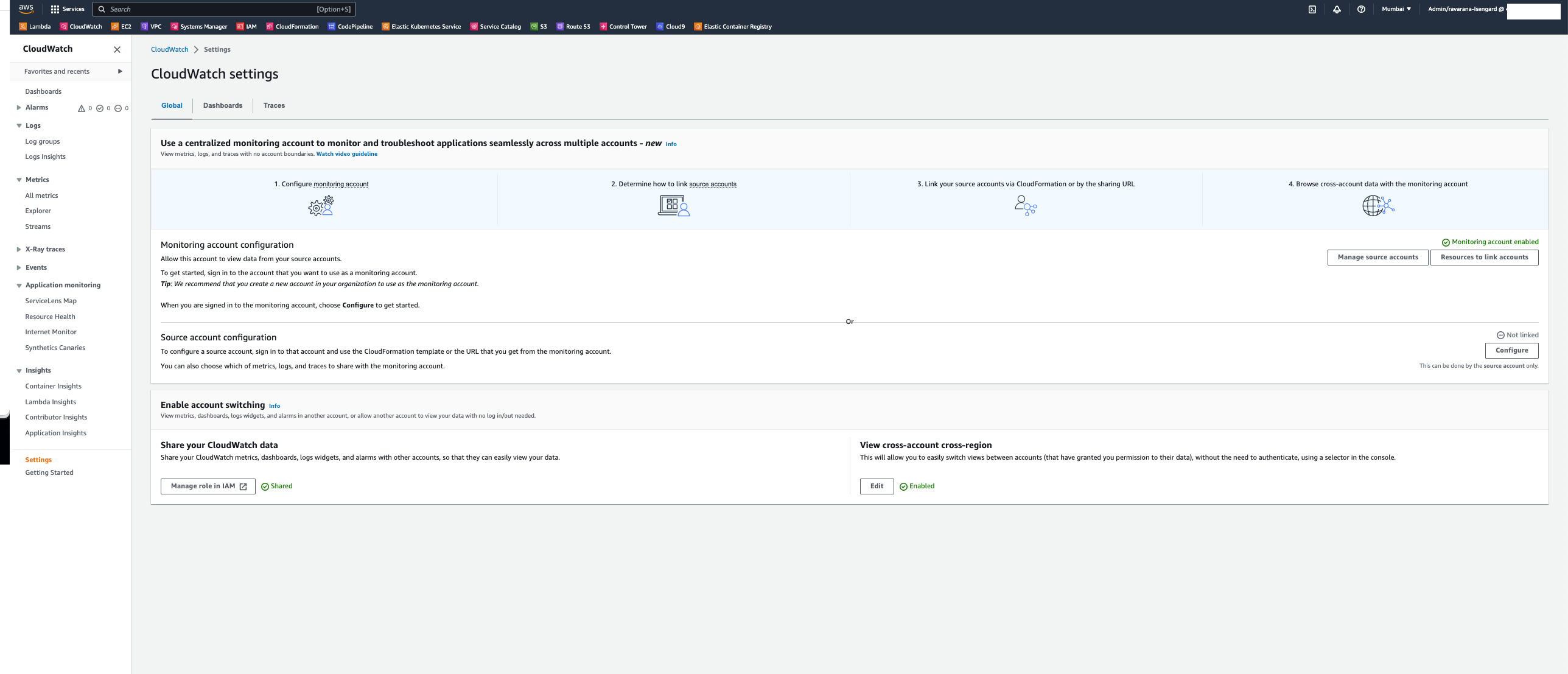Open the Control Tower shortcut
The height and width of the screenshot is (674, 1568).
click(x=623, y=26)
